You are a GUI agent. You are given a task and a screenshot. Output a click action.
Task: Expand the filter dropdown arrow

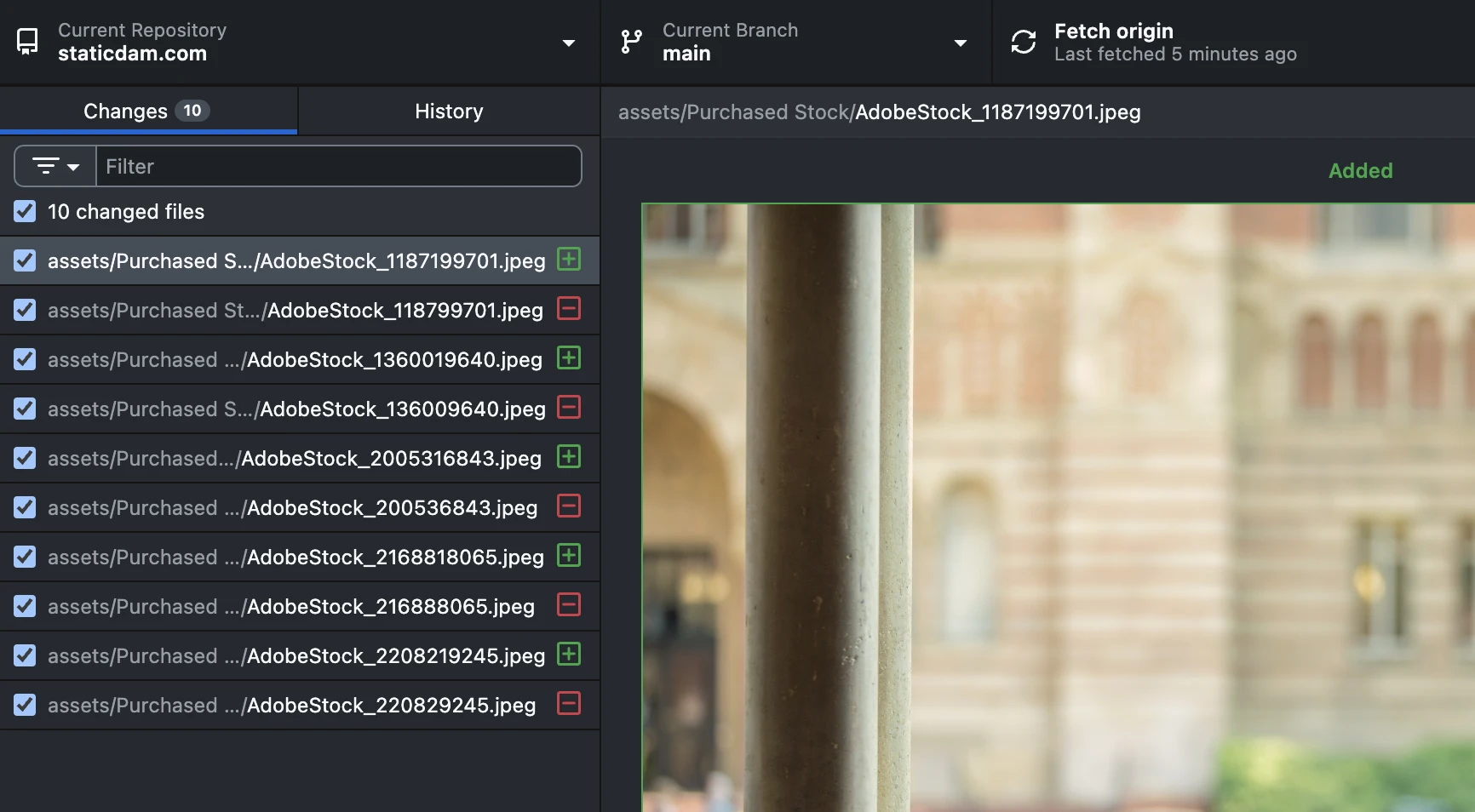tap(72, 167)
